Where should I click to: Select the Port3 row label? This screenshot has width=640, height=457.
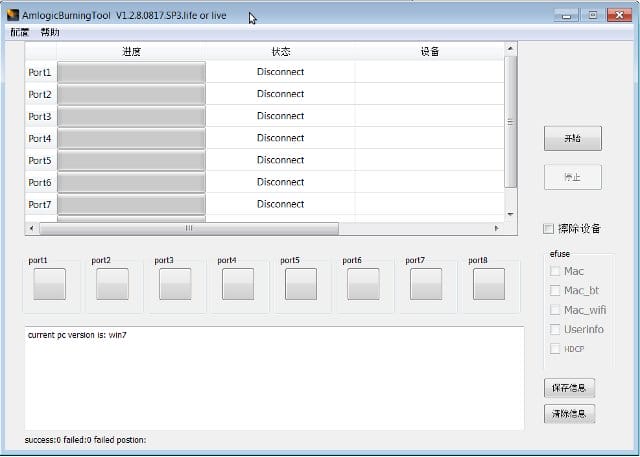click(40, 116)
